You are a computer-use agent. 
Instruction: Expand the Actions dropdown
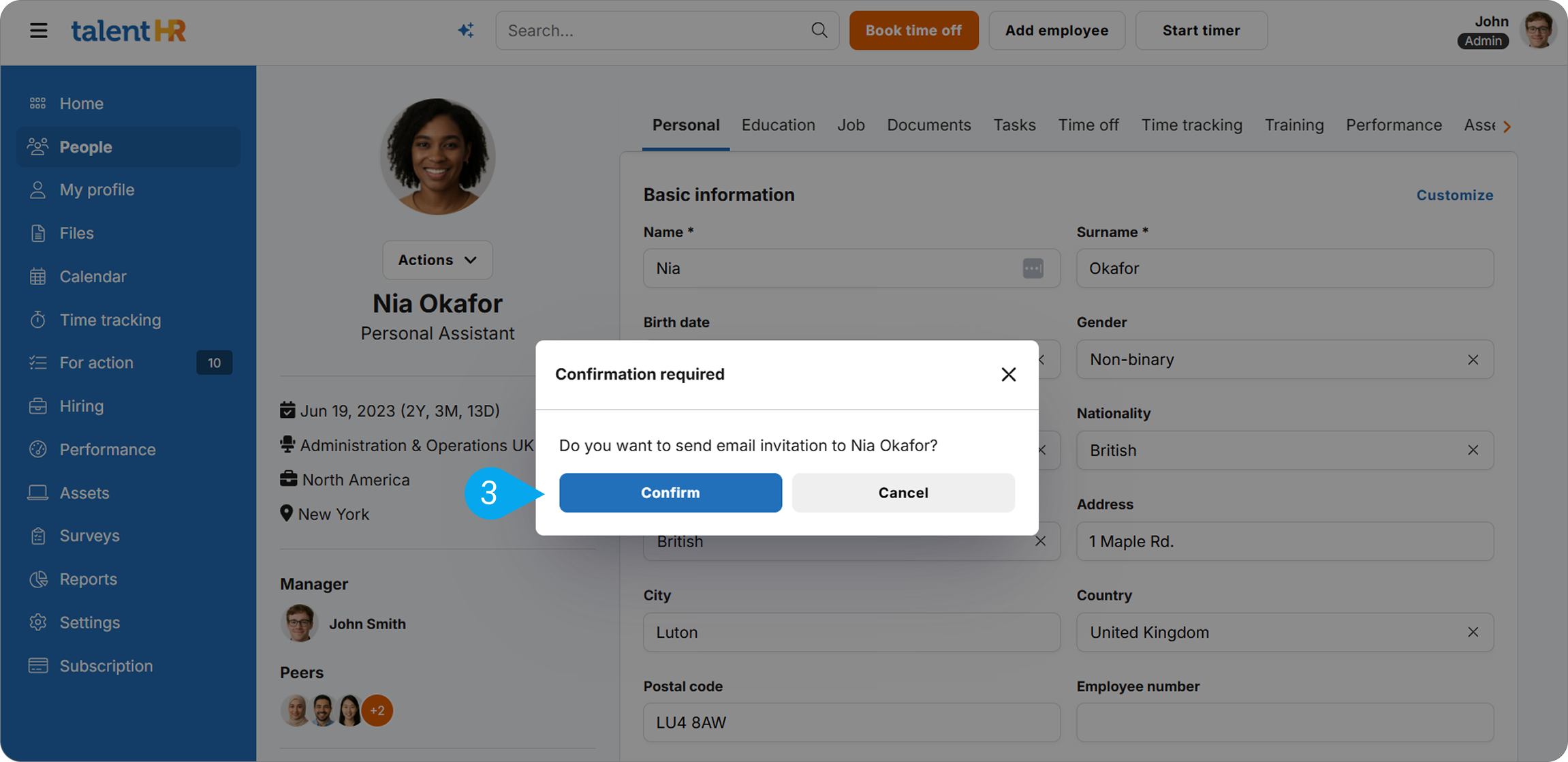pyautogui.click(x=437, y=260)
